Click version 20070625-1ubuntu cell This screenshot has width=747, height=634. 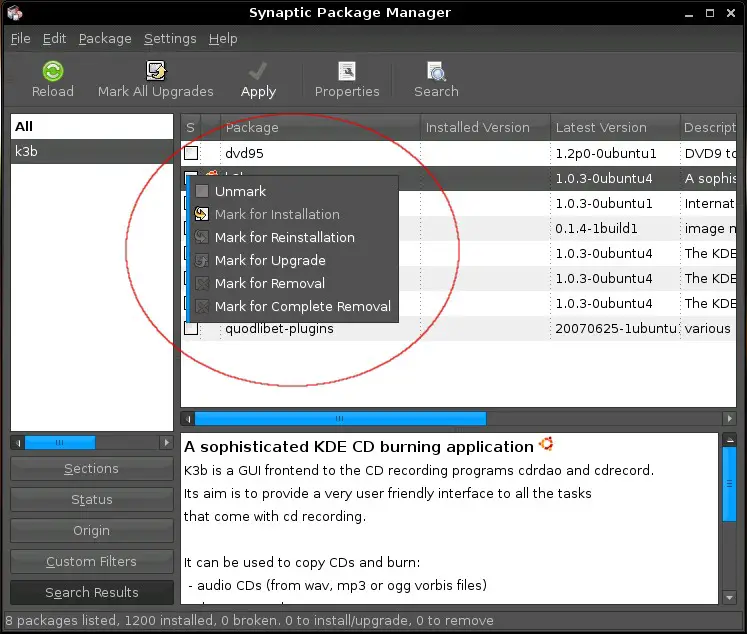coord(616,329)
